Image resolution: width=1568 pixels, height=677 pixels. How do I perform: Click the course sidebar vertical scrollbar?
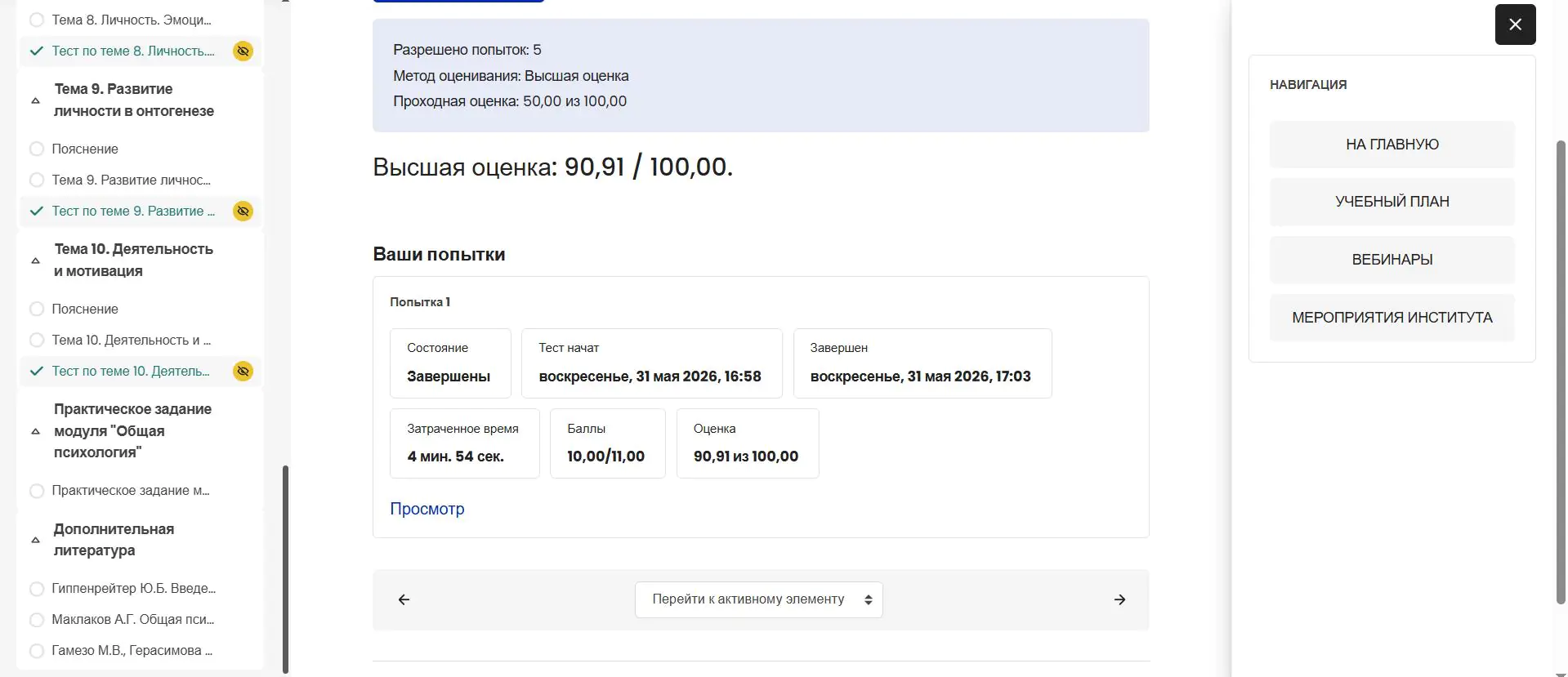pos(285,569)
